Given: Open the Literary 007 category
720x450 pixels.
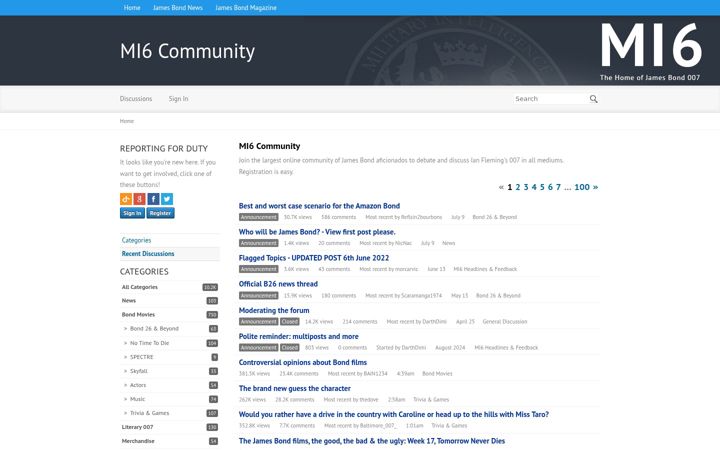Looking at the screenshot, I should click(x=137, y=427).
